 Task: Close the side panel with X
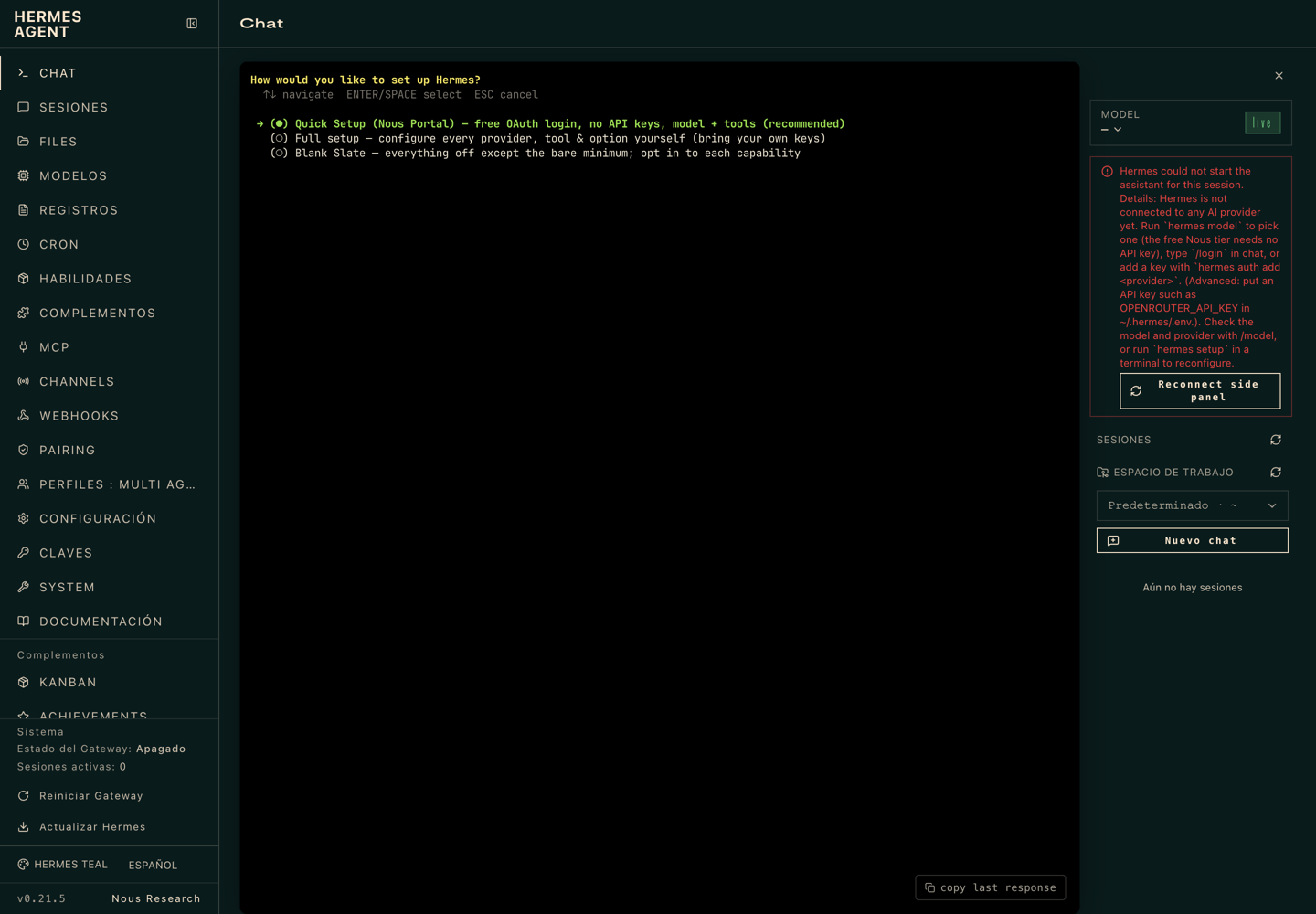[x=1279, y=76]
